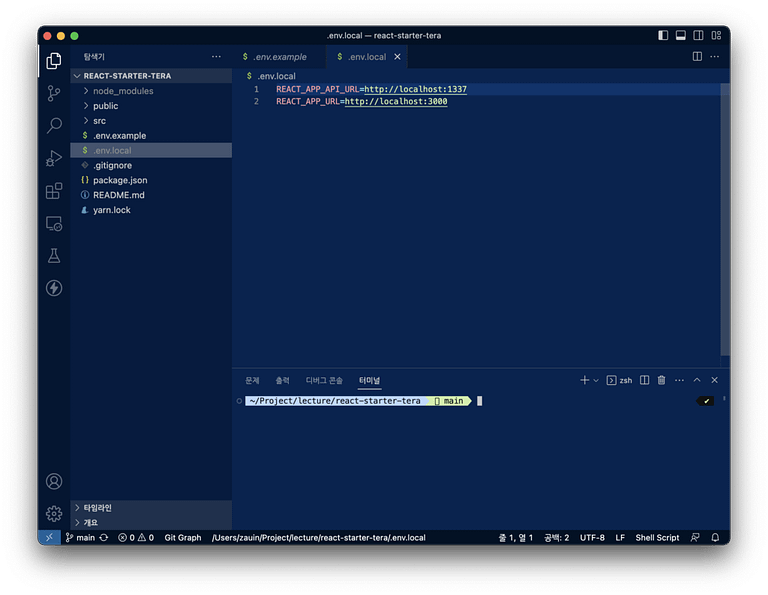This screenshot has width=768, height=595.
Task: Toggle the secondary sidebar layout button
Action: pos(698,35)
